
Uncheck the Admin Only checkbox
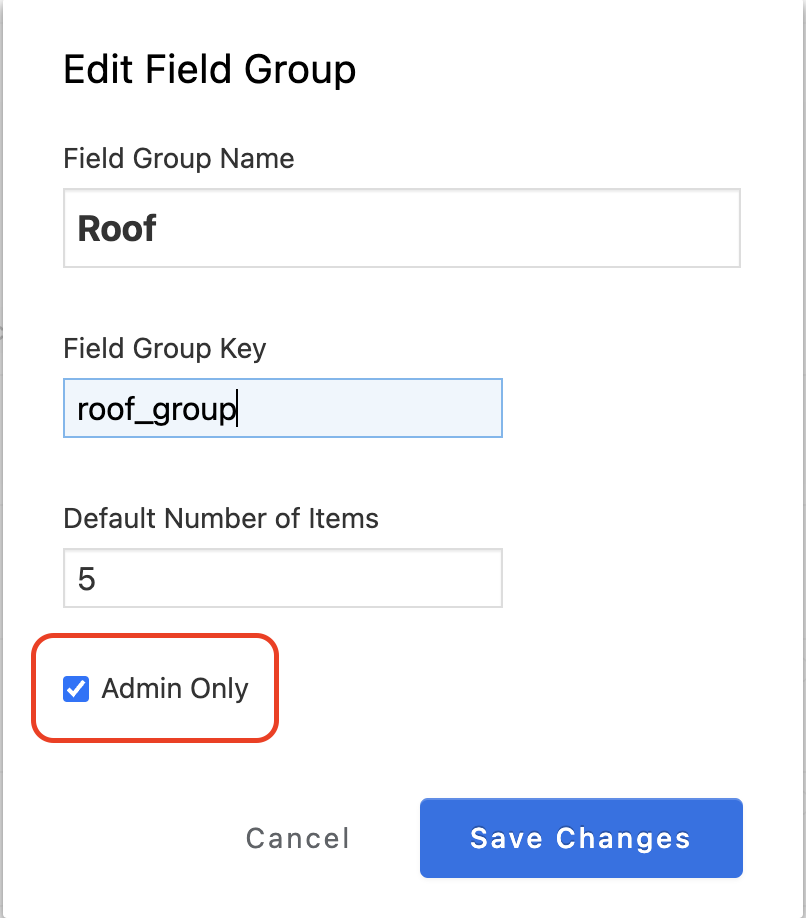click(x=76, y=688)
